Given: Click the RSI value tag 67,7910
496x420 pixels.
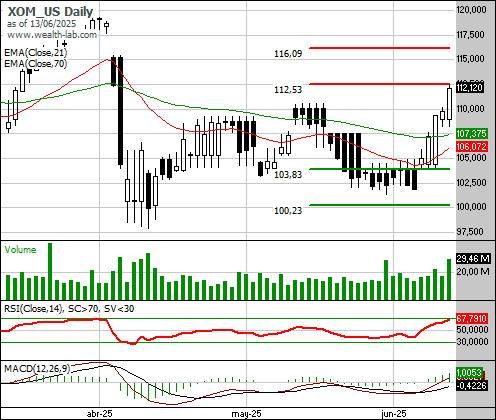Looking at the screenshot, I should (x=472, y=319).
